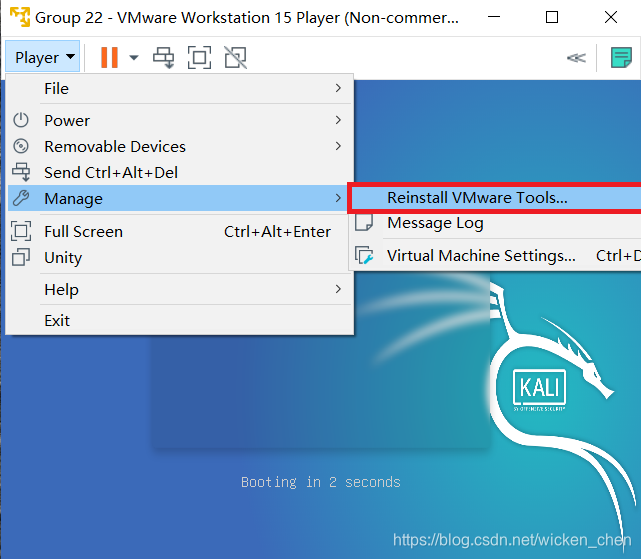Open the green notes icon in the toolbar
This screenshot has height=559, width=641.
pyautogui.click(x=621, y=58)
